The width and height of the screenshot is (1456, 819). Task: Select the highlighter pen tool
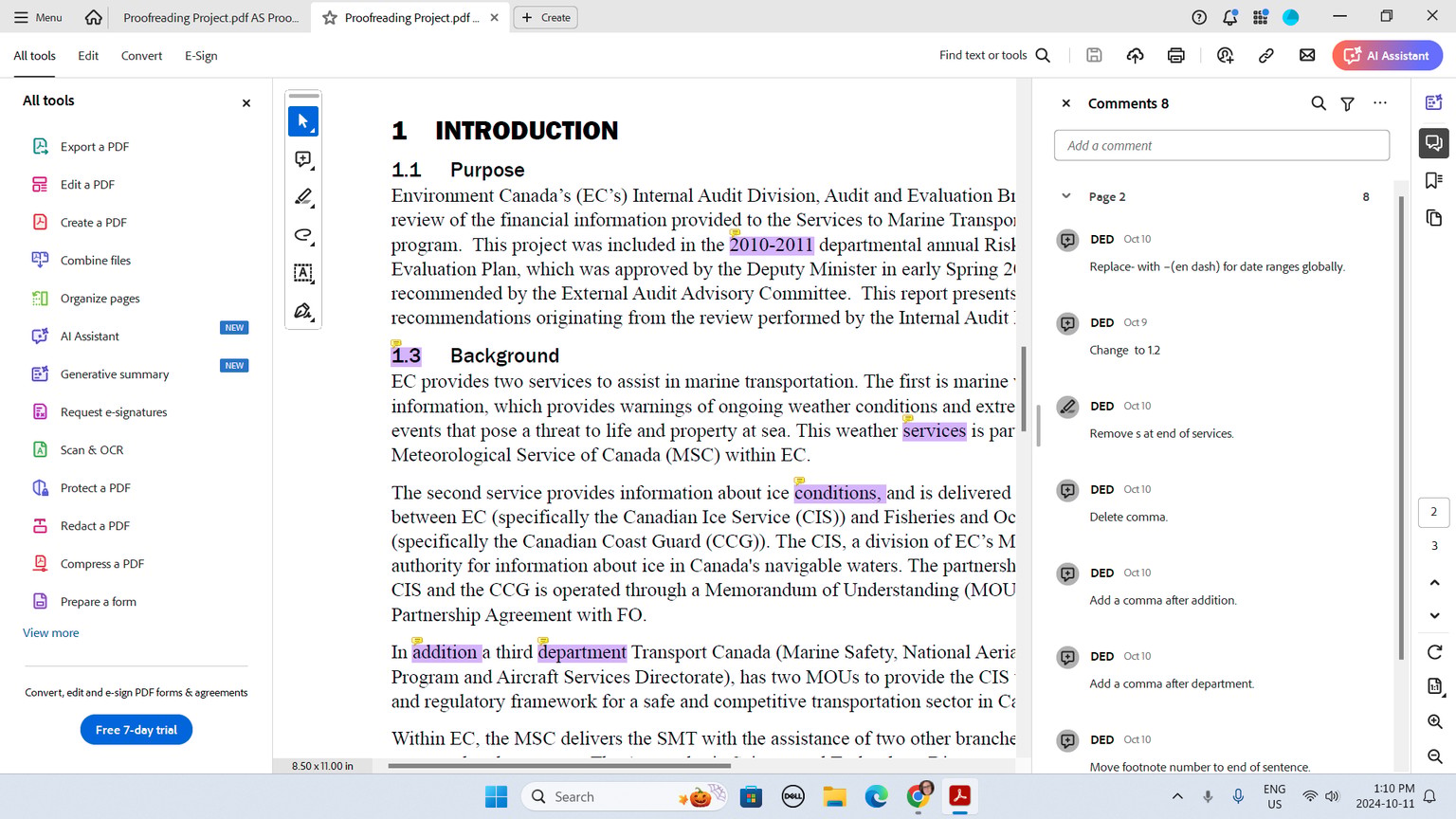[303, 197]
